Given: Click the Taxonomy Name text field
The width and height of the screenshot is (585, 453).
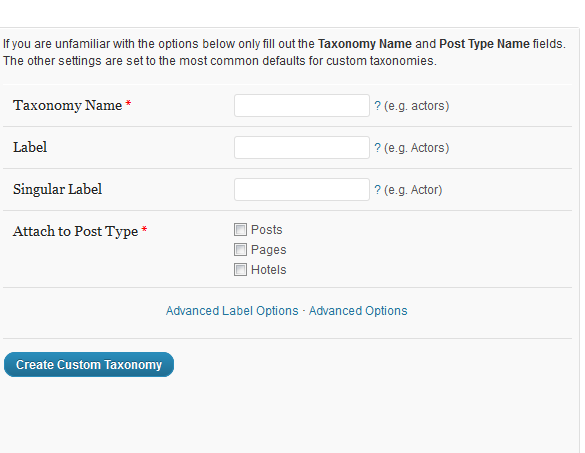Looking at the screenshot, I should pyautogui.click(x=302, y=106).
